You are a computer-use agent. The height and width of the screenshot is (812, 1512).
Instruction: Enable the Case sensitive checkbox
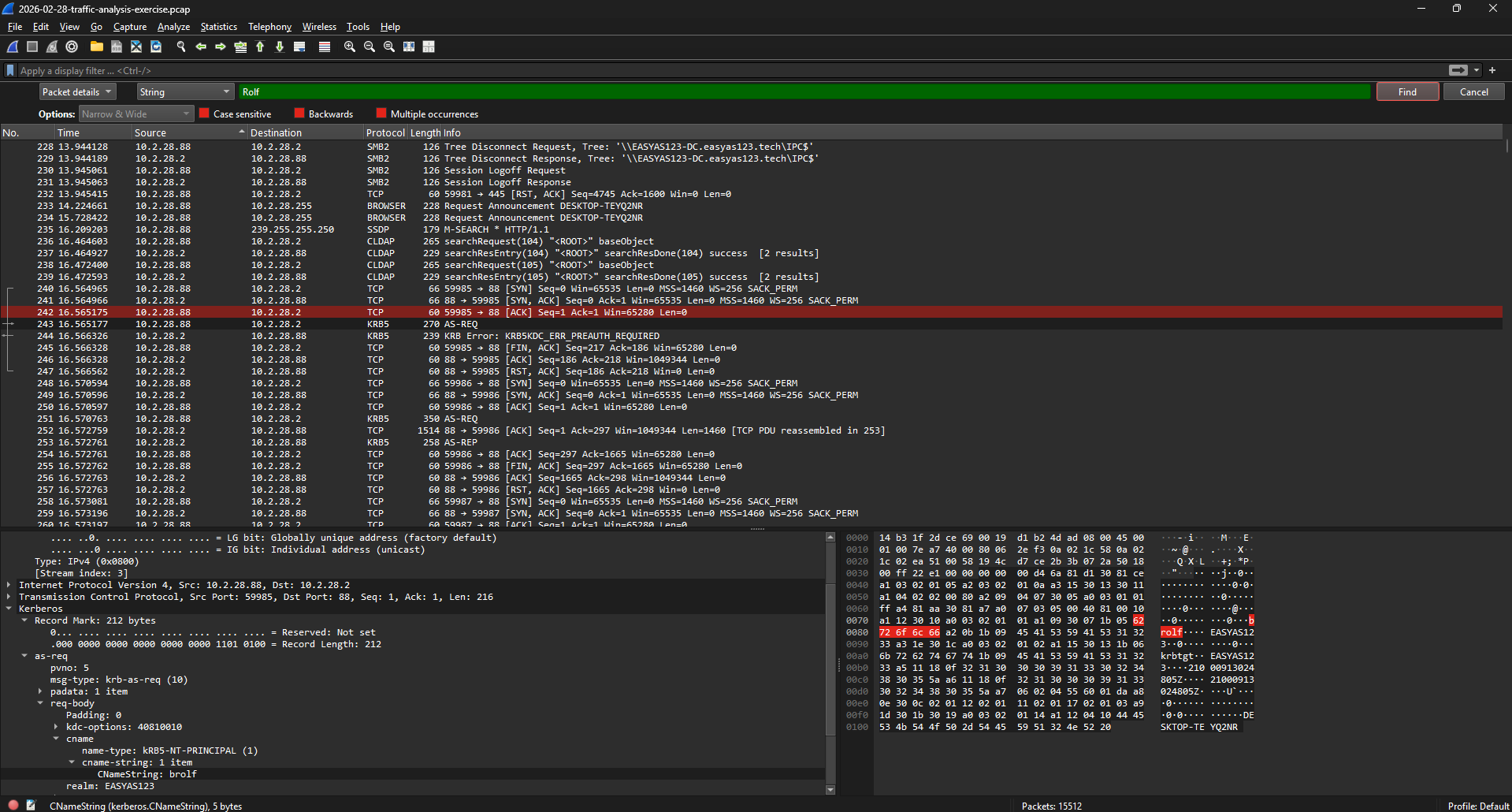(204, 114)
